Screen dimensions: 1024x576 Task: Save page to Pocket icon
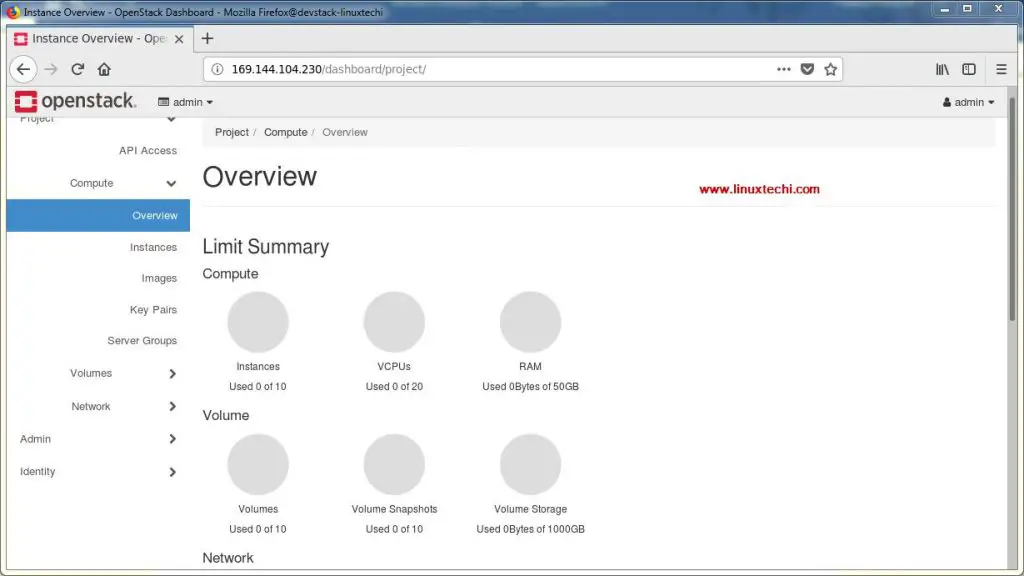807,69
